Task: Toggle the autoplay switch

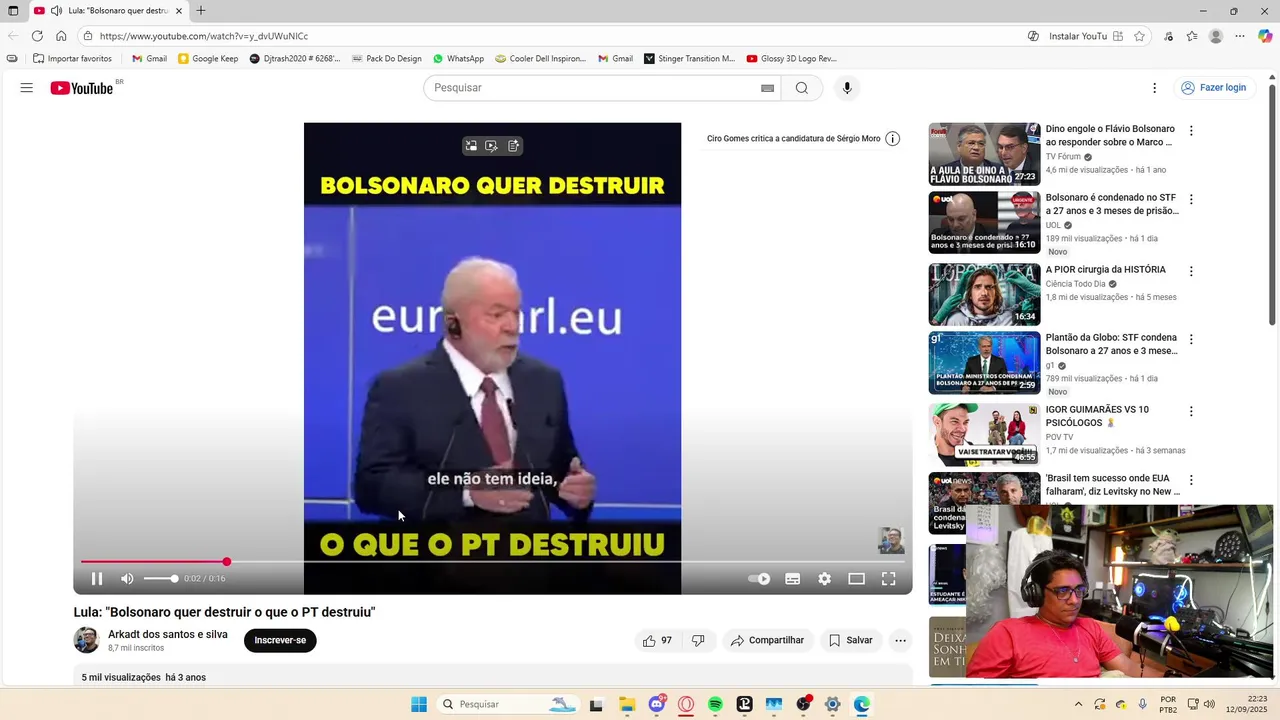Action: [x=759, y=579]
